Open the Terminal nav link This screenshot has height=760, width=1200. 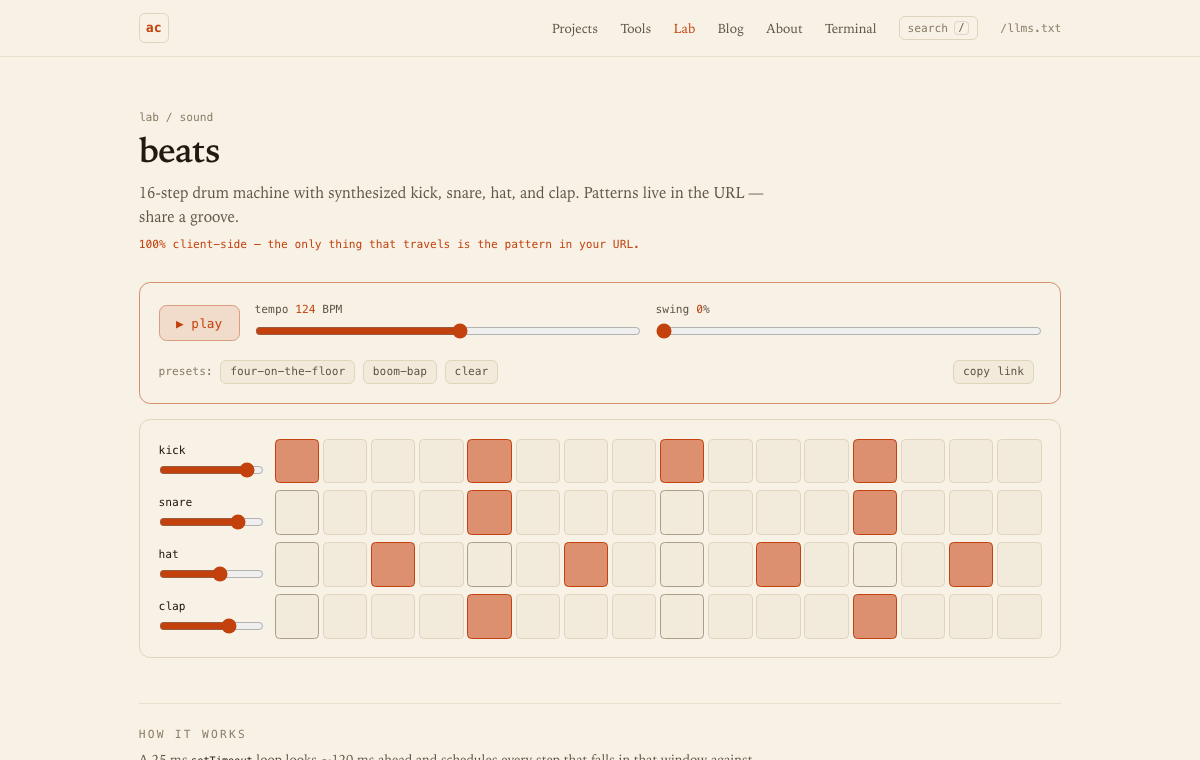(x=851, y=28)
